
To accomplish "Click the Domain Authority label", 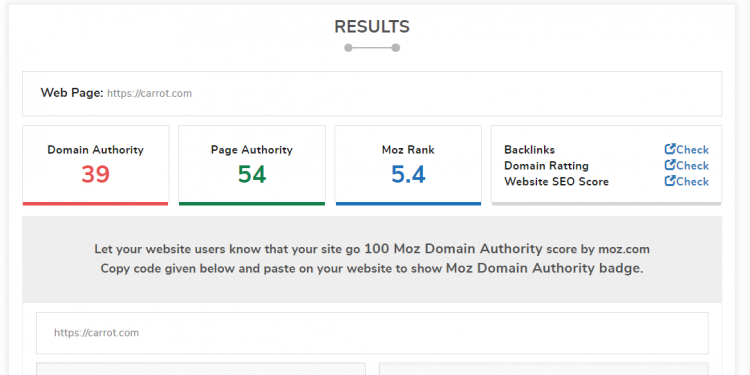I will pyautogui.click(x=95, y=150).
